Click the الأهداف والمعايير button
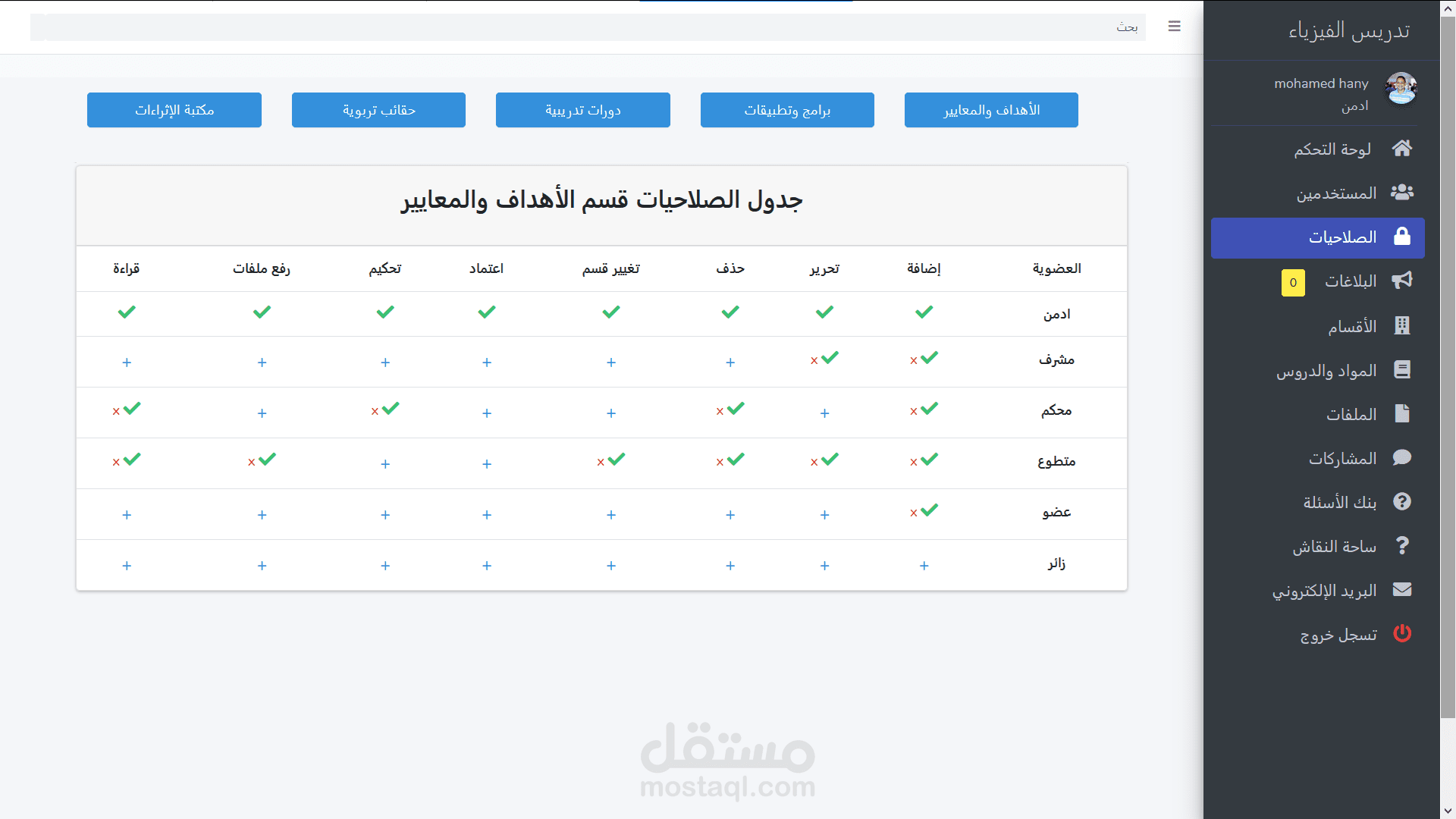Viewport: 1456px width, 819px height. tap(991, 110)
